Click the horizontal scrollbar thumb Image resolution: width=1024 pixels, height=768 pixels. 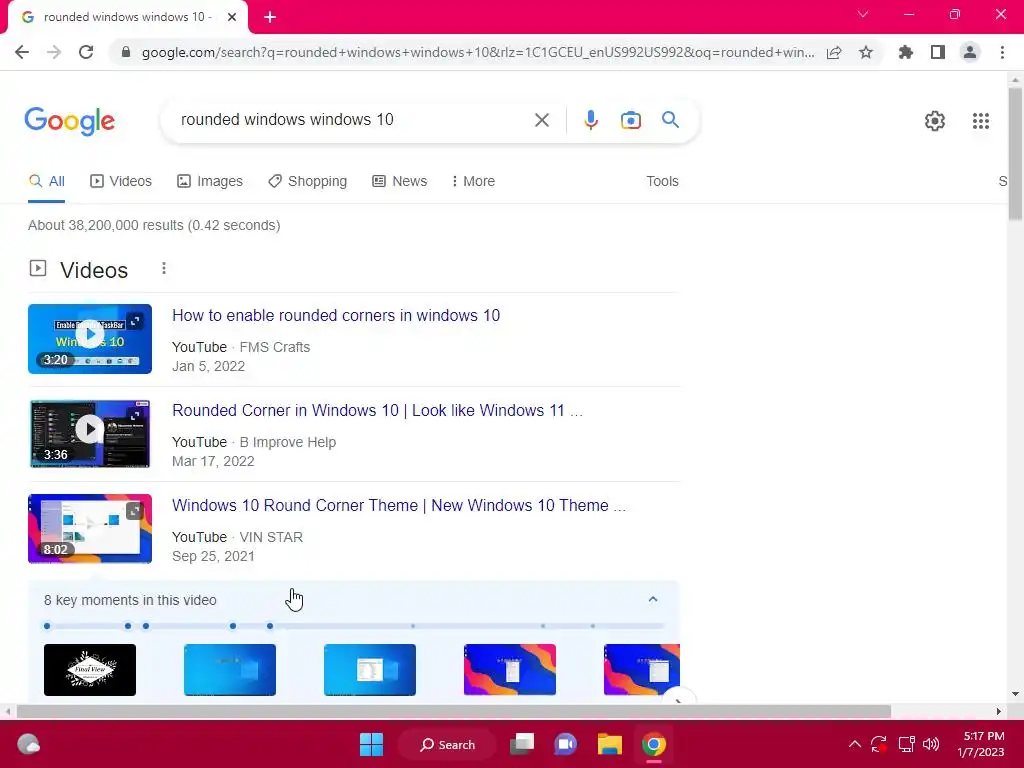pyautogui.click(x=454, y=711)
